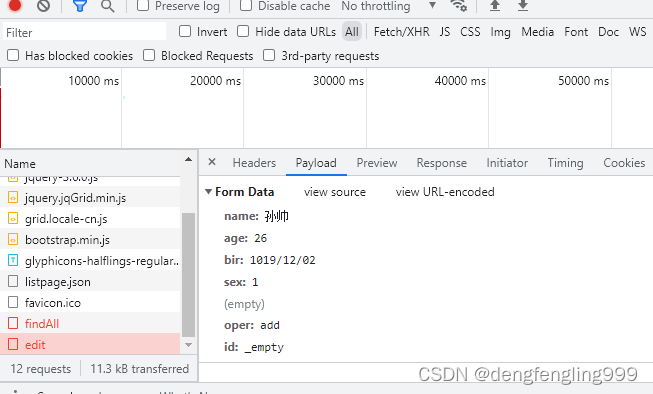Check 3rd-party requests option
Screen dimensions: 653x394
coord(269,55)
